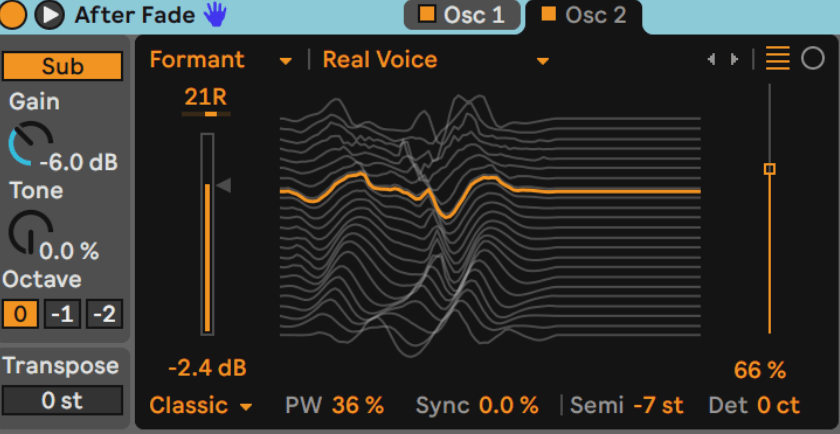The height and width of the screenshot is (434, 840).
Task: Click the Transpose 0 st field
Action: coord(62,400)
